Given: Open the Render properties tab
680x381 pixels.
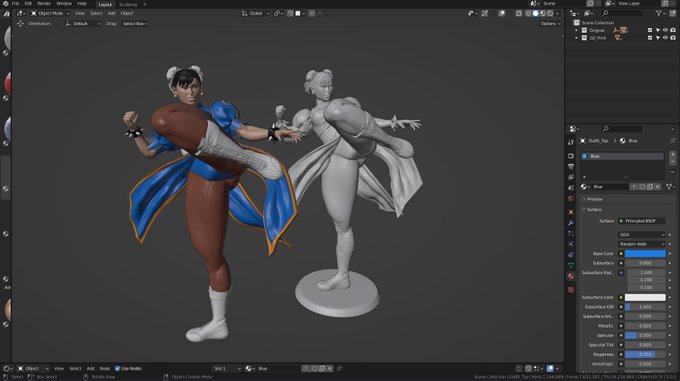Looking at the screenshot, I should coord(571,156).
